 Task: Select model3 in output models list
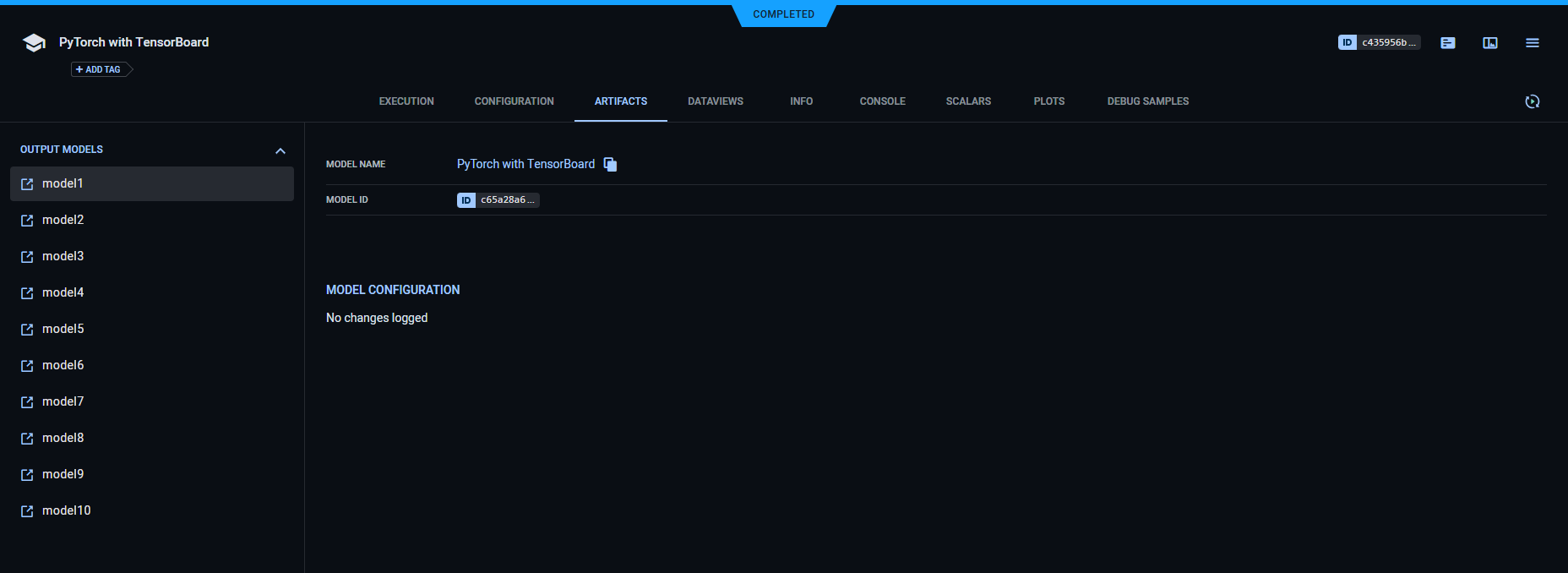click(63, 256)
